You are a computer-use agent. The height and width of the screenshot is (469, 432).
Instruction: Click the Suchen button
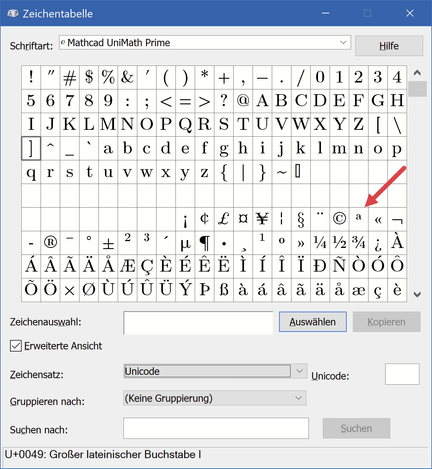coord(356,428)
